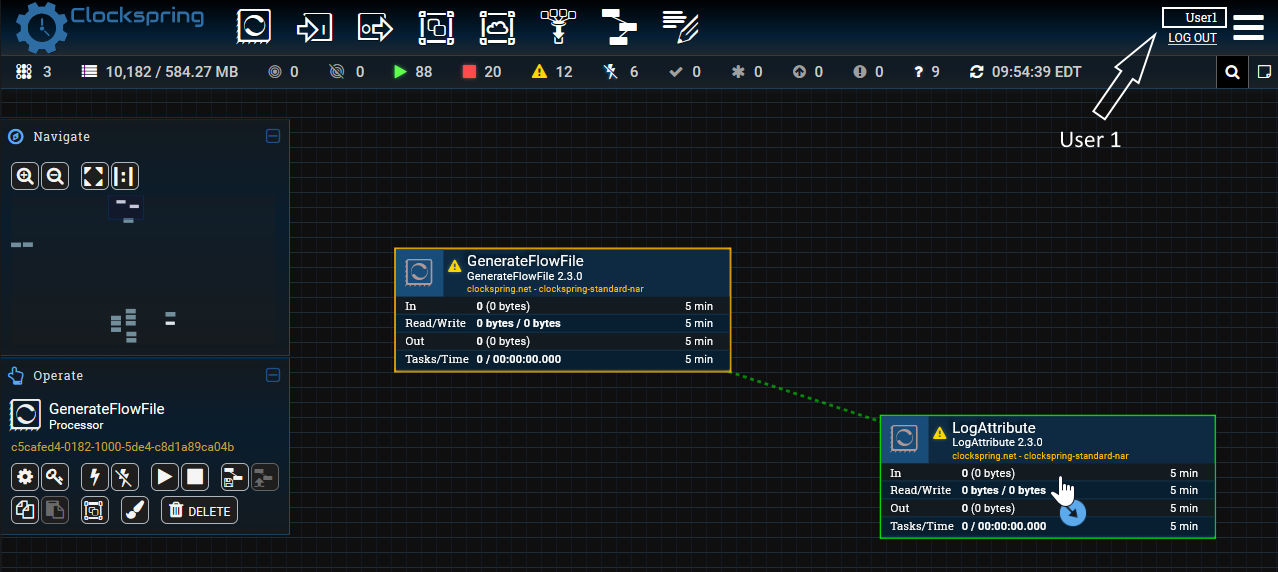Click the last refreshed time 09:54:39 EDT
This screenshot has width=1278, height=572.
coord(1026,72)
